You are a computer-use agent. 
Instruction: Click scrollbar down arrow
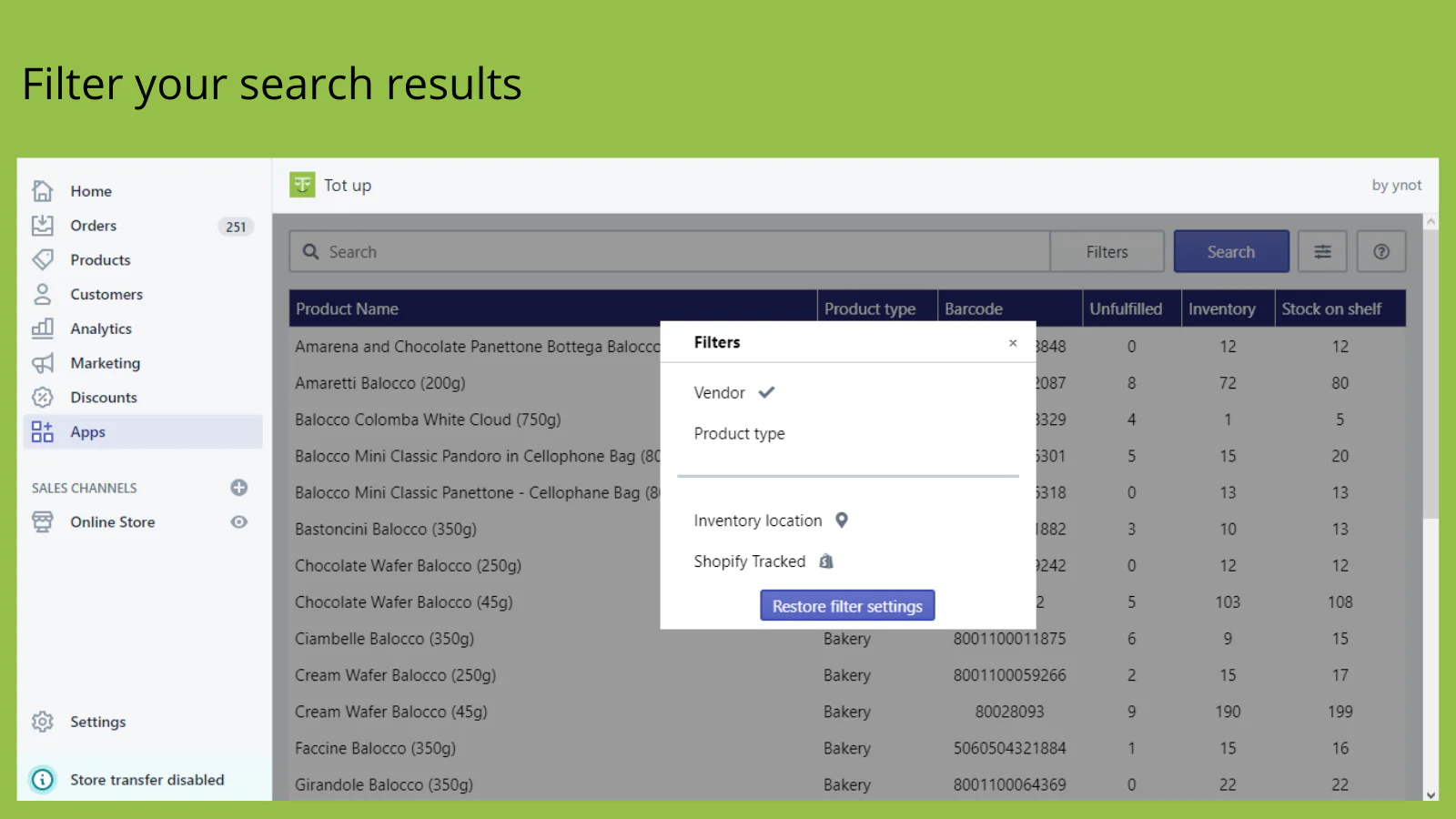click(1431, 794)
